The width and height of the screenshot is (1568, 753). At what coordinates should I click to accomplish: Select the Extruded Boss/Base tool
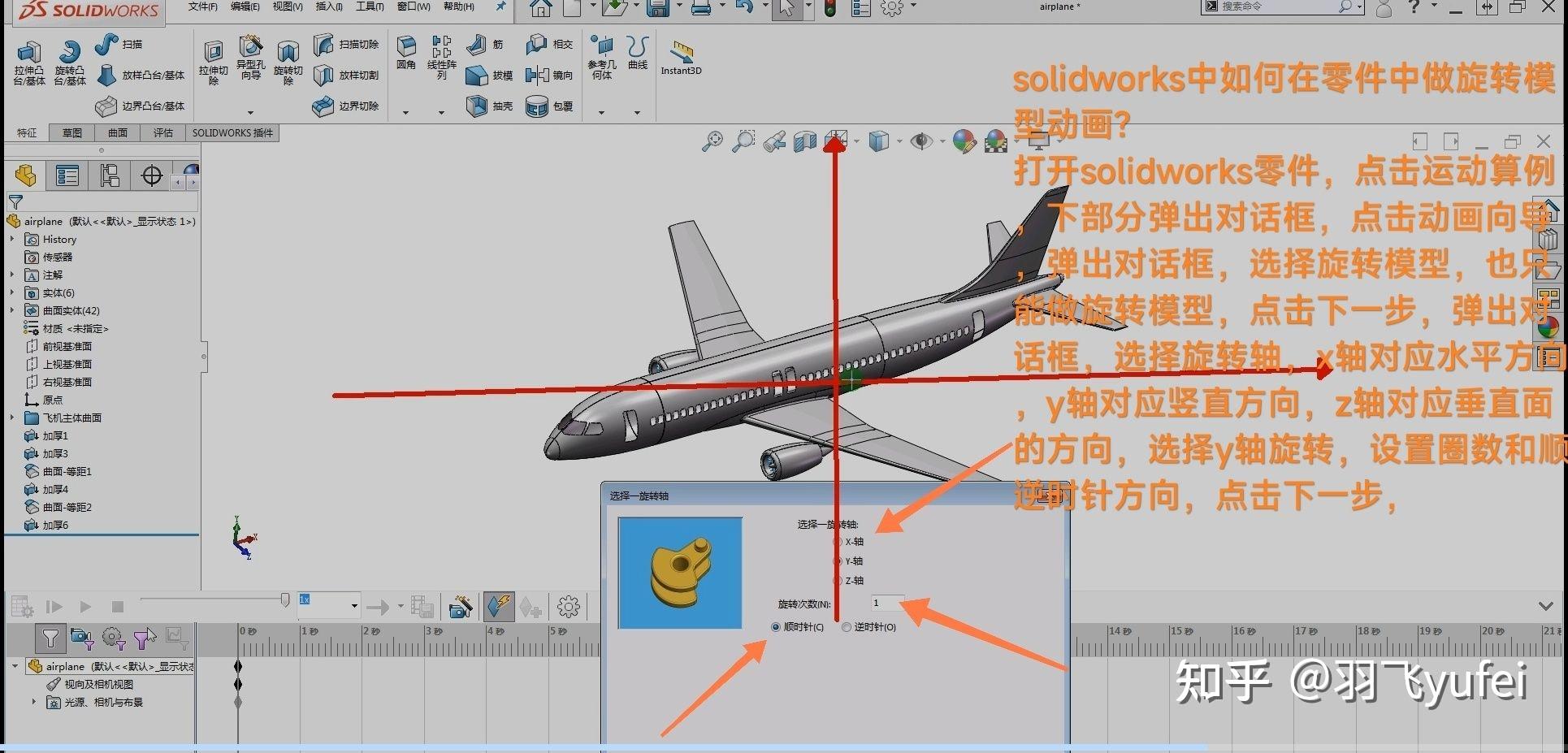pyautogui.click(x=28, y=63)
